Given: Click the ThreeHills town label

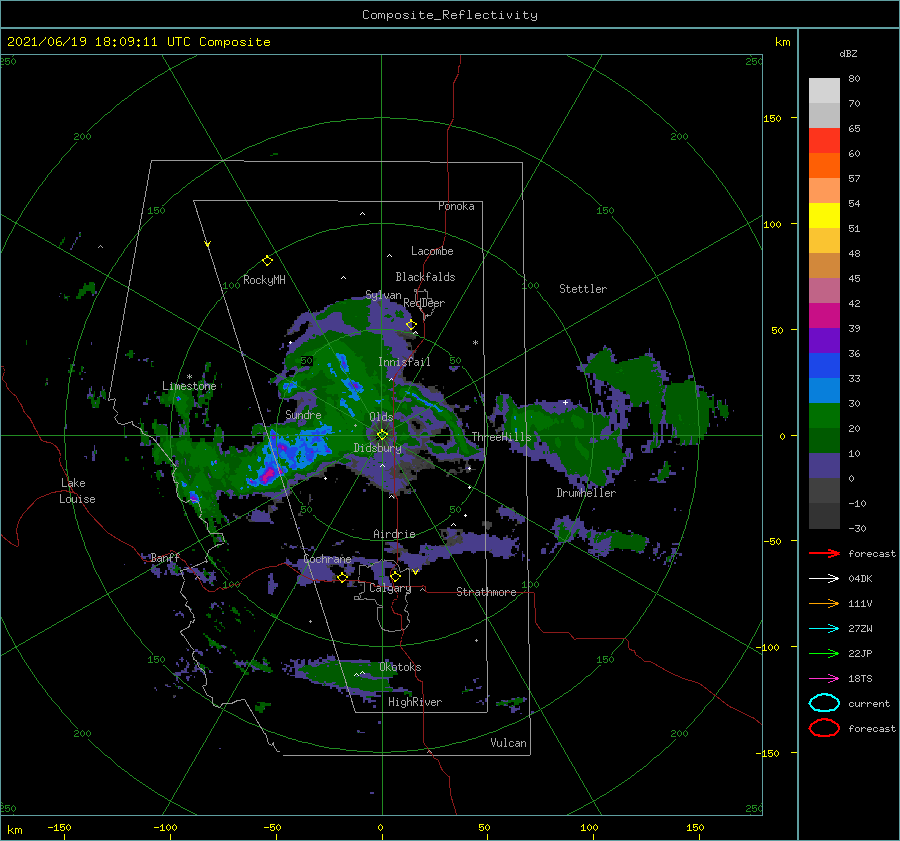Looking at the screenshot, I should point(502,437).
